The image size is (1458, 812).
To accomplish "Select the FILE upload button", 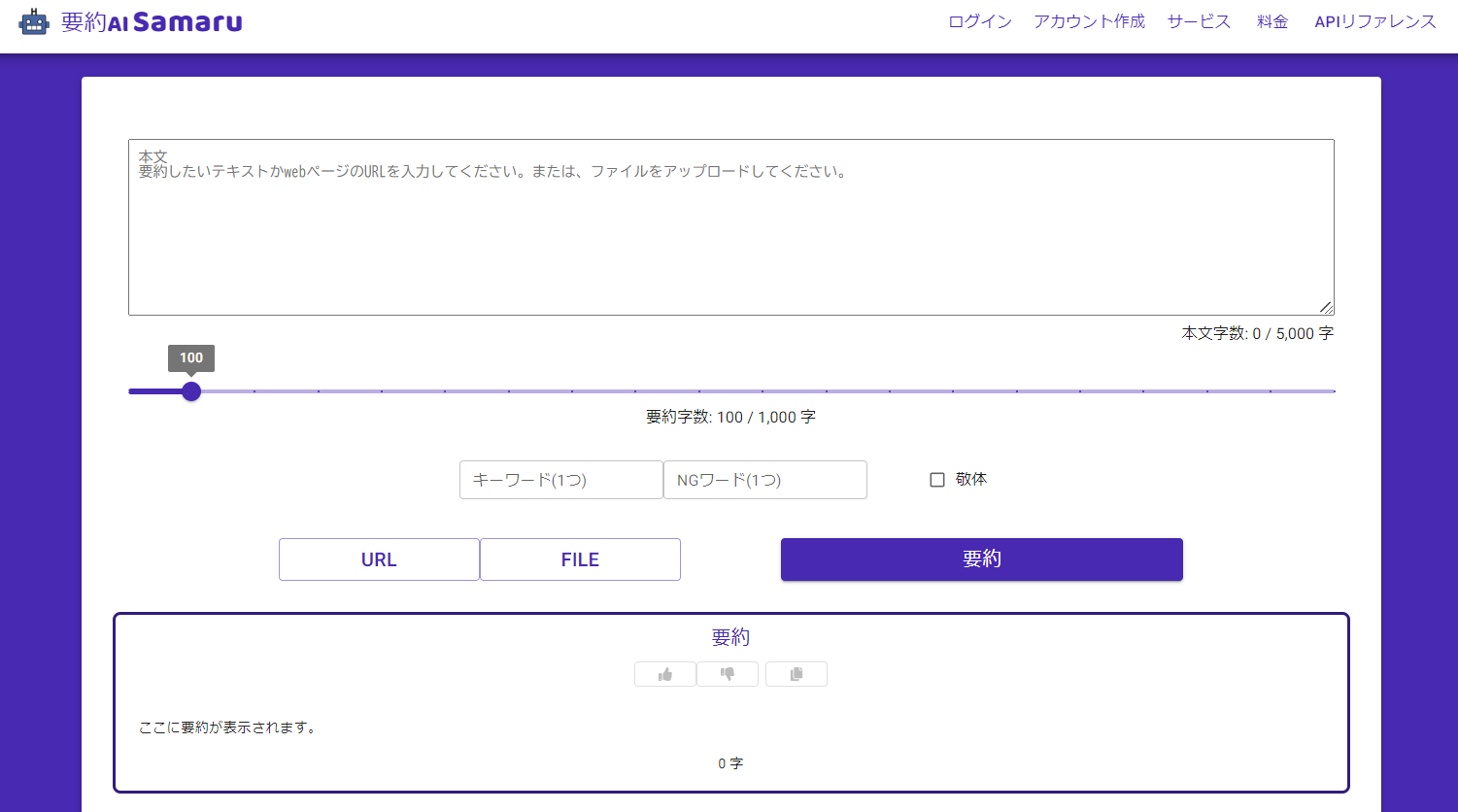I will click(579, 559).
